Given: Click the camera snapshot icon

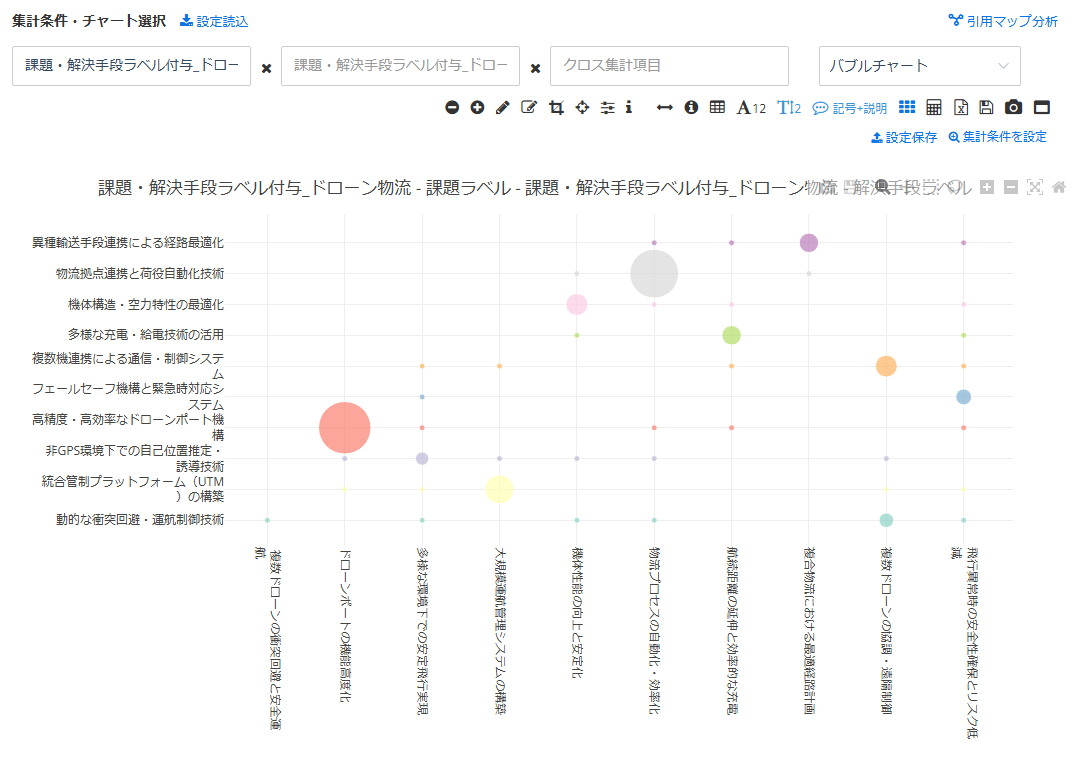Looking at the screenshot, I should tap(1013, 108).
